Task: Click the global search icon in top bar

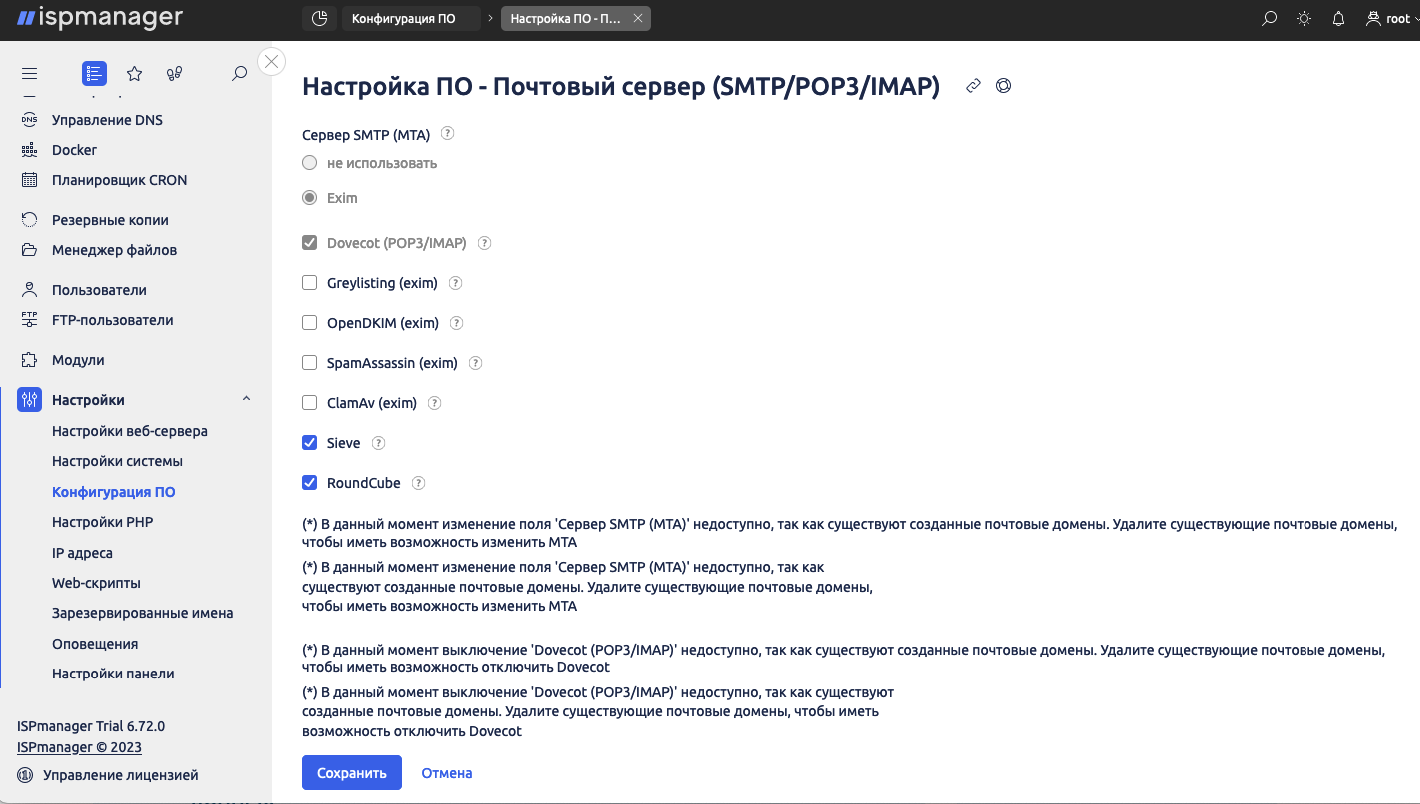Action: [1270, 18]
